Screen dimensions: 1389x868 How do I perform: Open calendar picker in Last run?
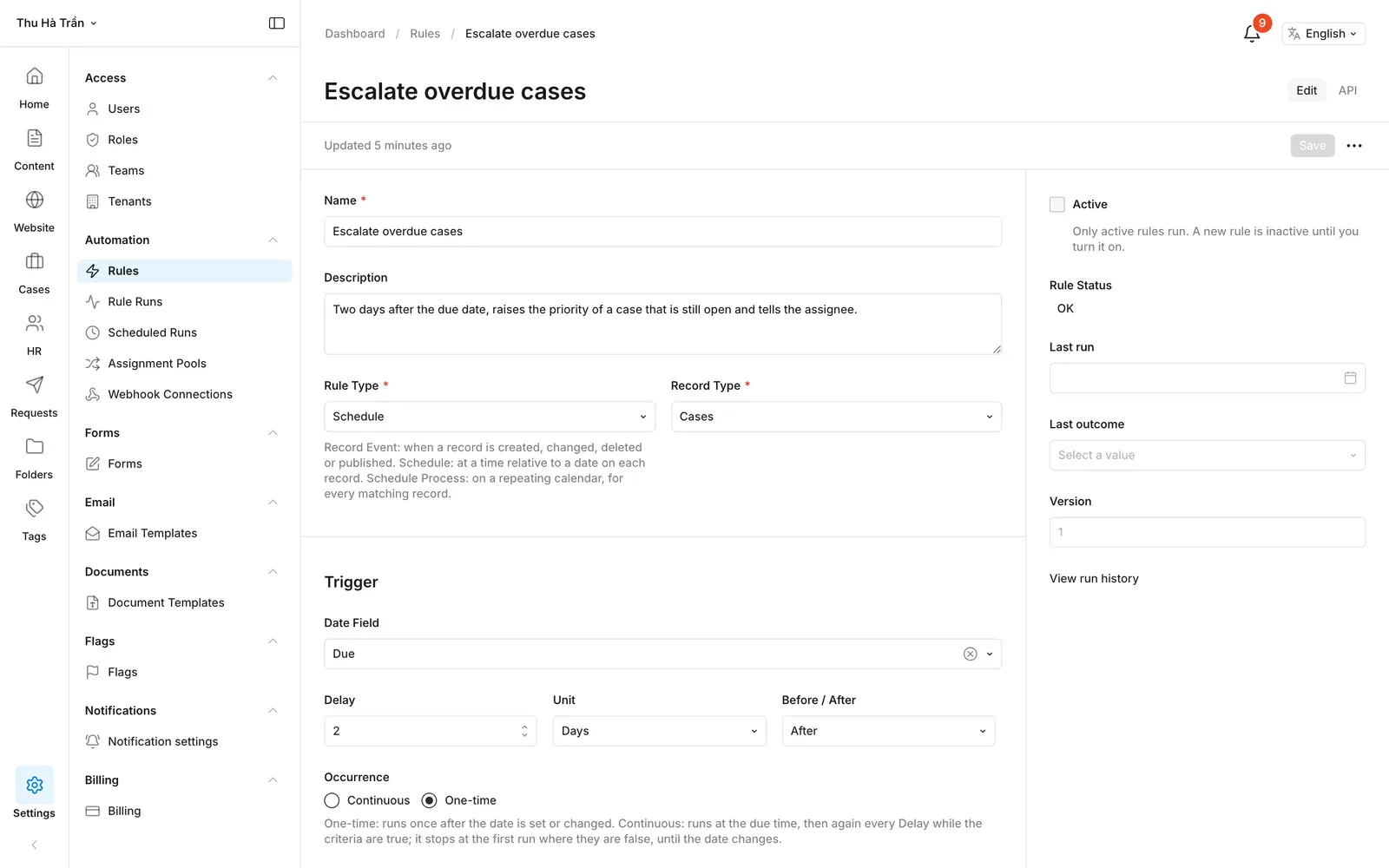pyautogui.click(x=1350, y=378)
